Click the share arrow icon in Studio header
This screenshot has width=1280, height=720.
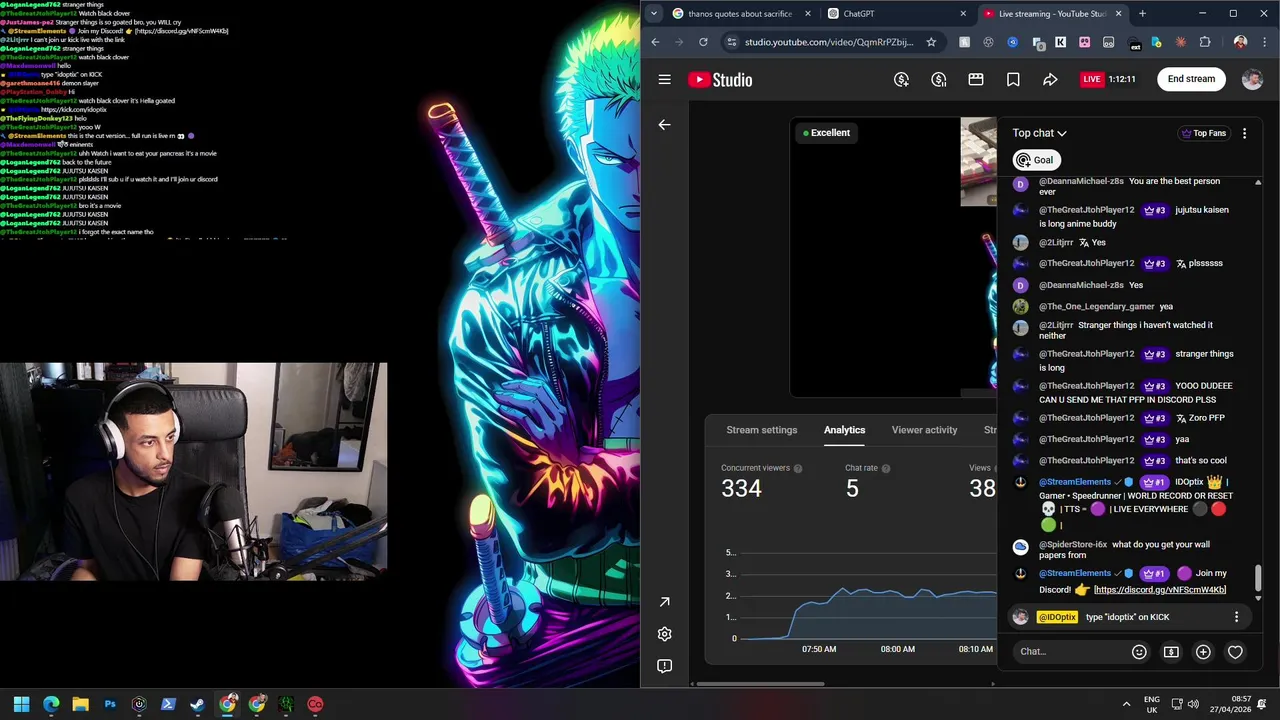pos(1050,79)
